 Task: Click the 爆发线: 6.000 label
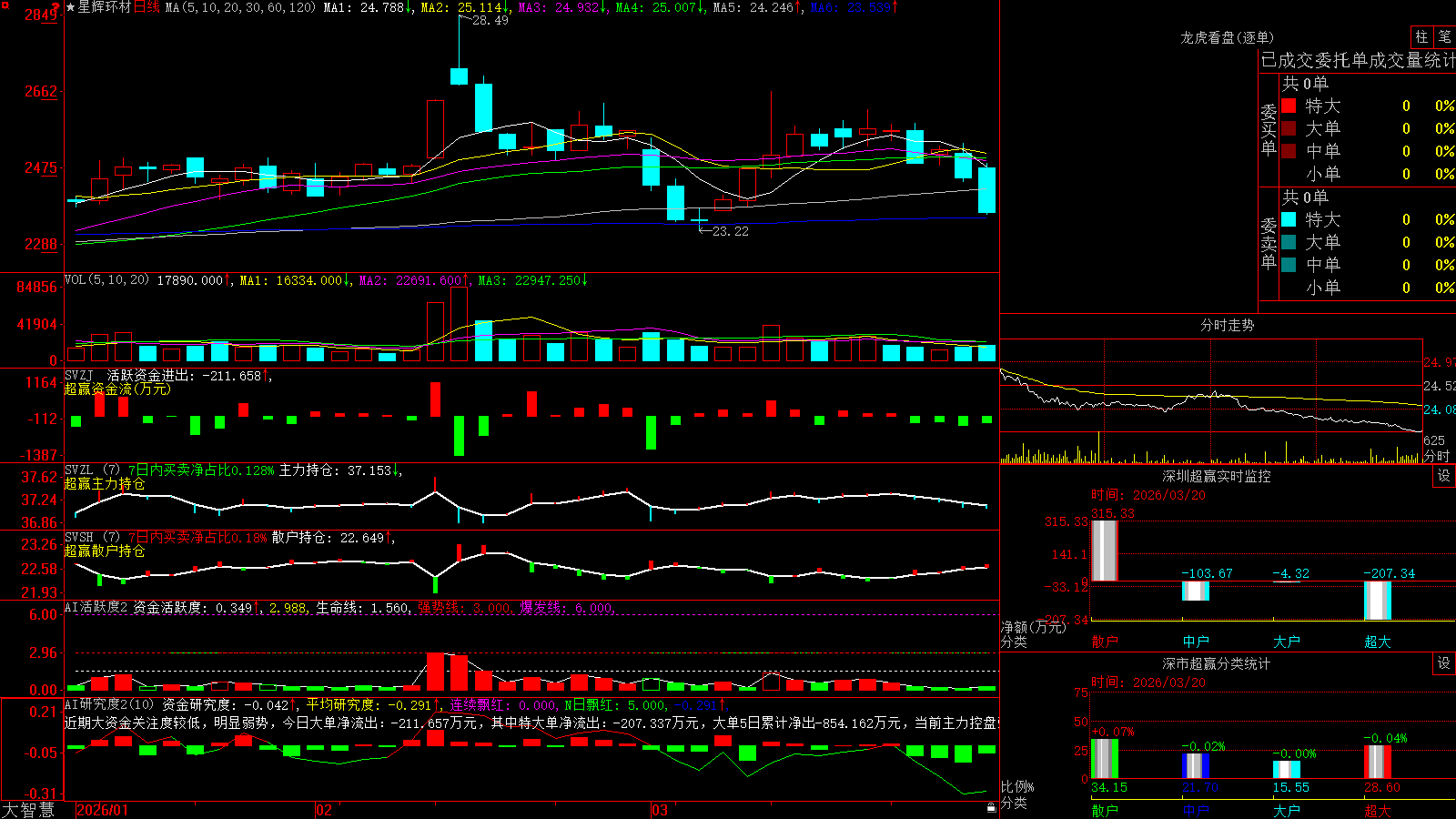coord(566,607)
